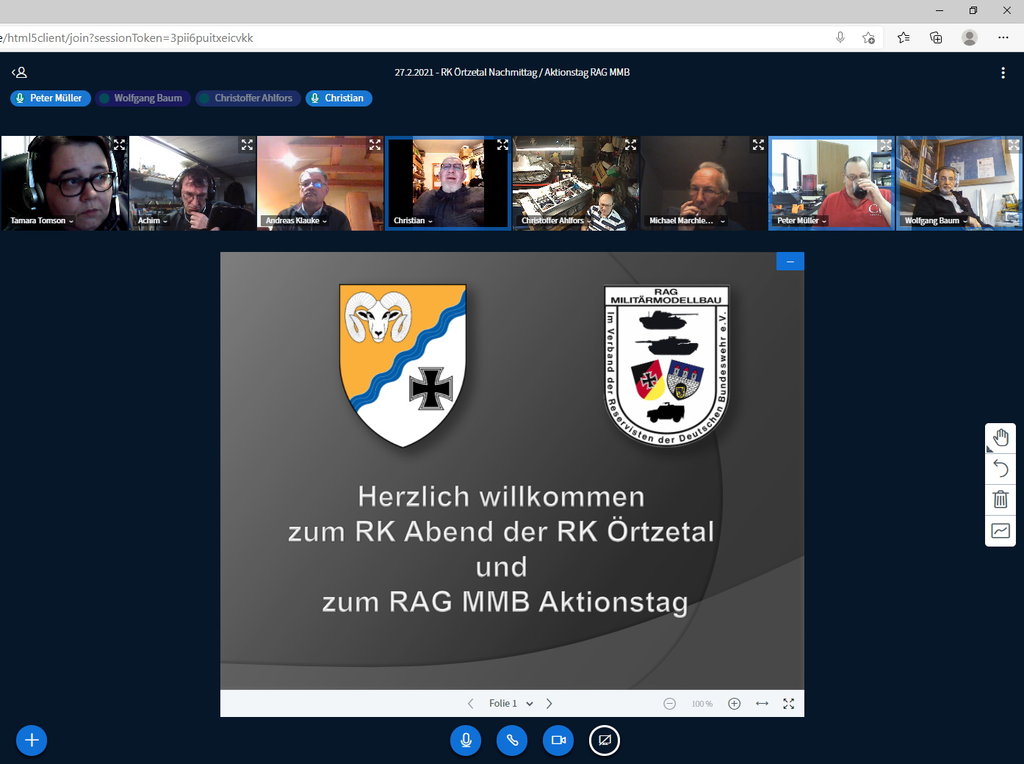Click browser microphone permission icon
The height and width of the screenshot is (764, 1024).
[840, 38]
